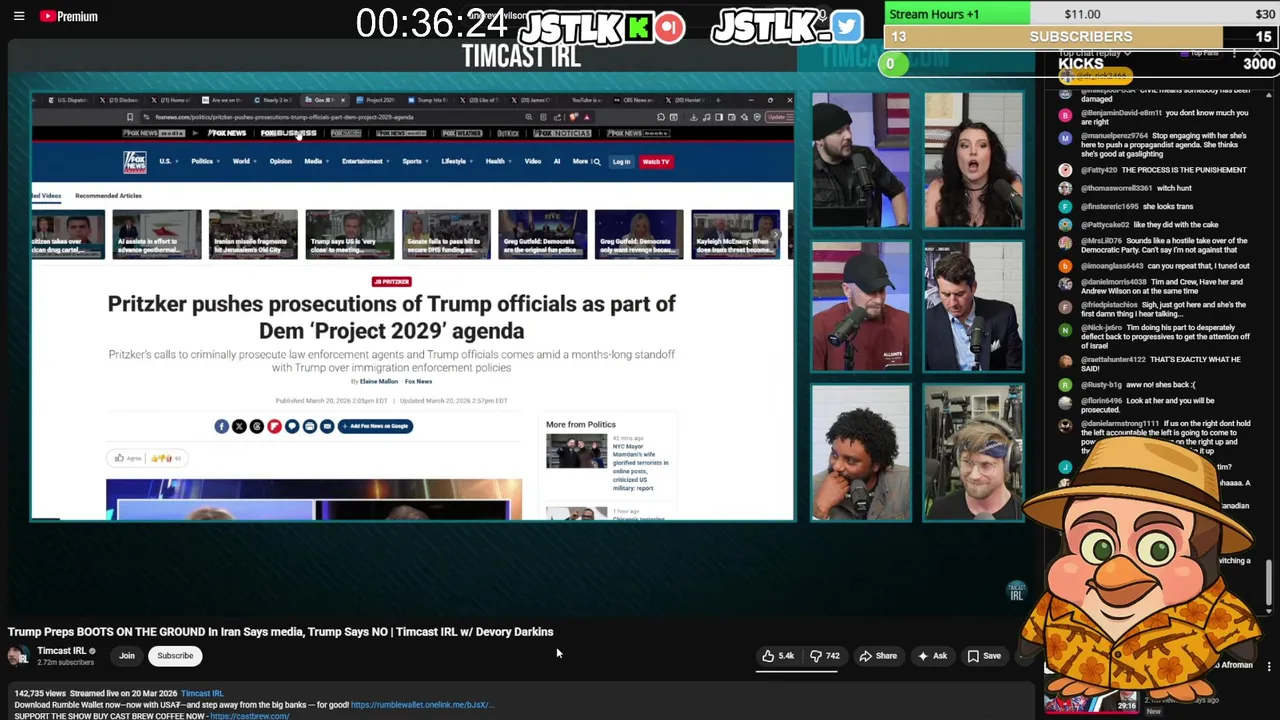The height and width of the screenshot is (720, 1280).
Task: Open the YouTube guide hamburger menu
Action: (19, 16)
